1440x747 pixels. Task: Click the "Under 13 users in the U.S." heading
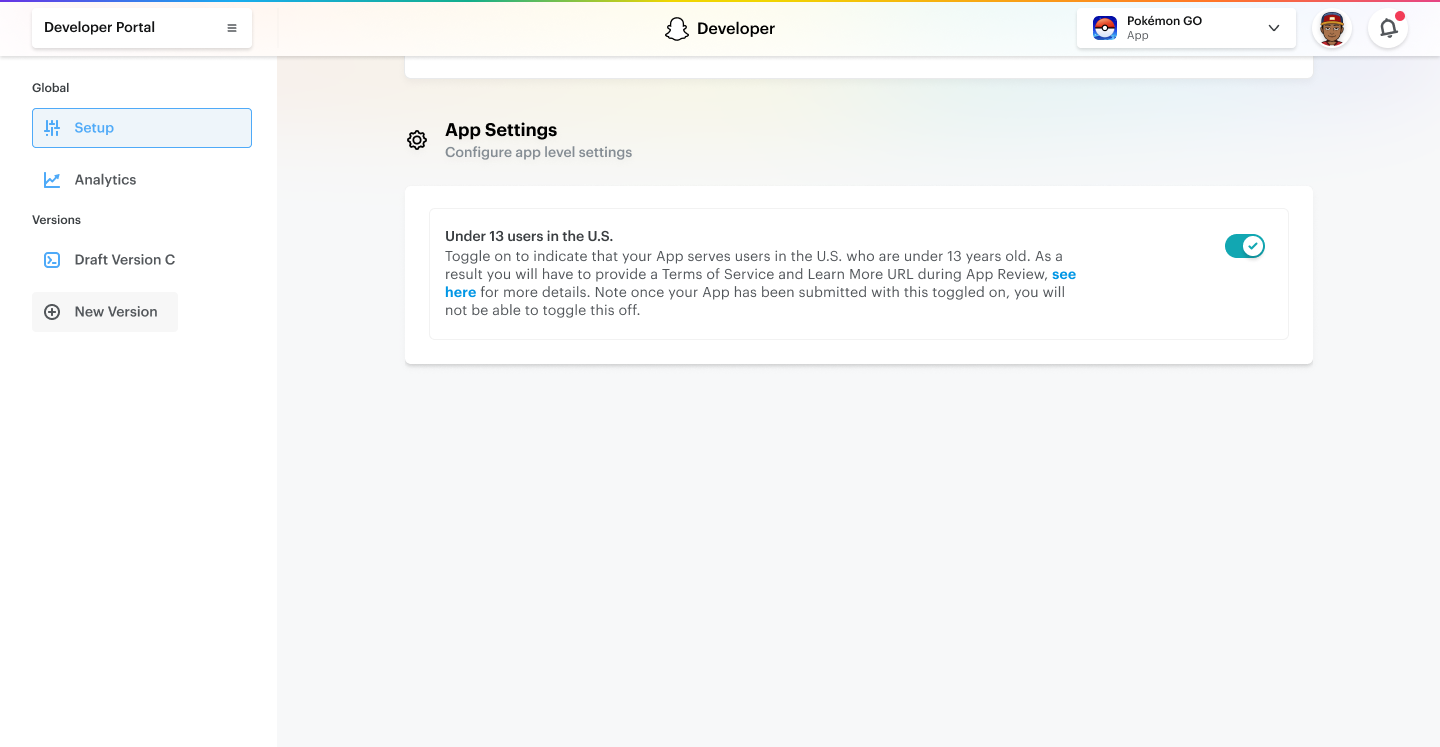click(x=529, y=237)
